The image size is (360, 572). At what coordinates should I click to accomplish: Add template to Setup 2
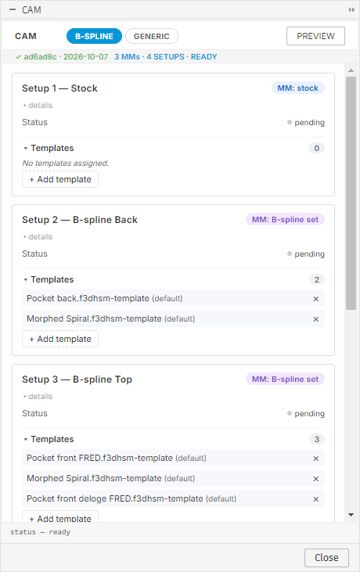click(x=60, y=339)
